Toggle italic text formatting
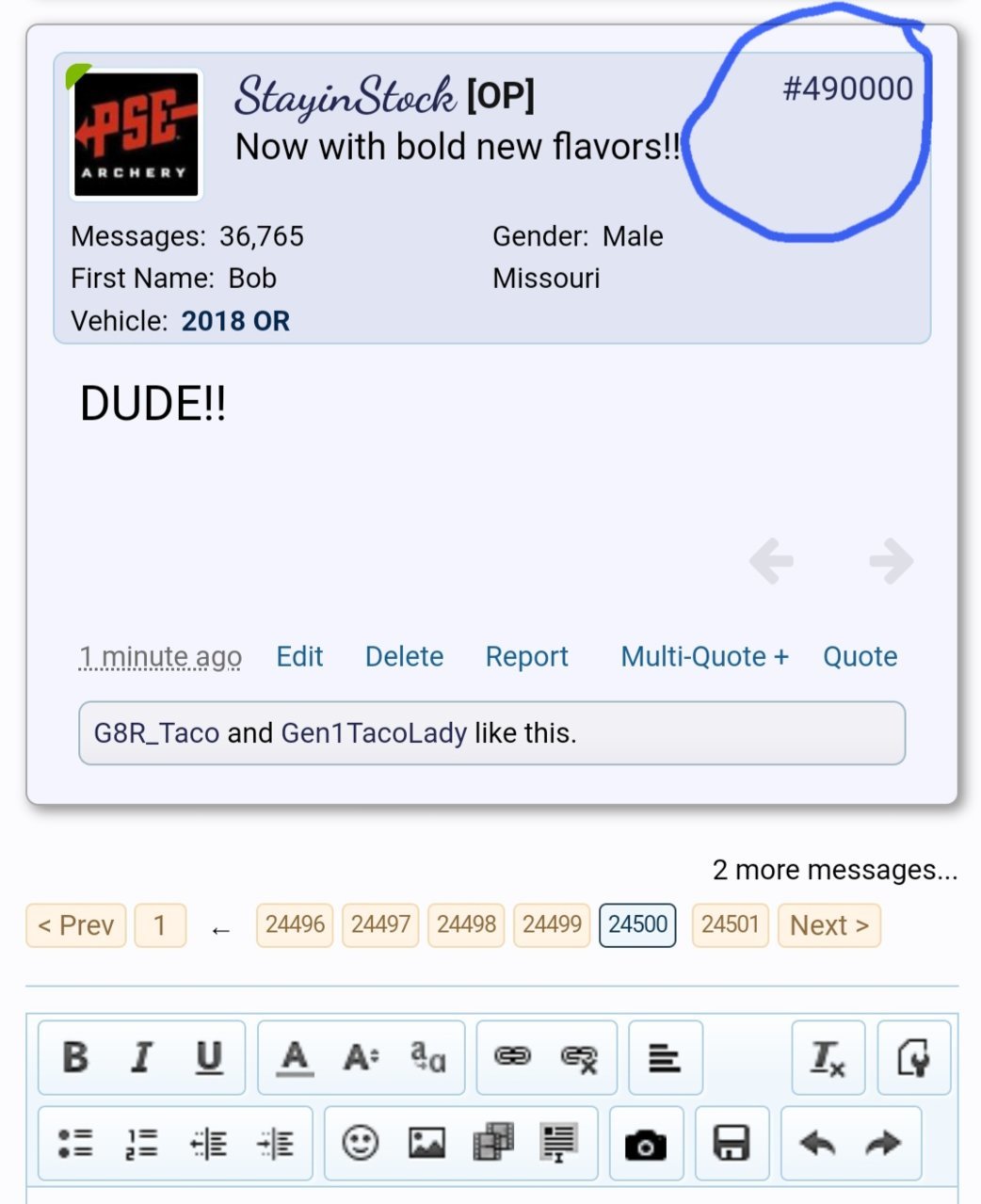This screenshot has height=1204, width=981. pyautogui.click(x=141, y=1057)
